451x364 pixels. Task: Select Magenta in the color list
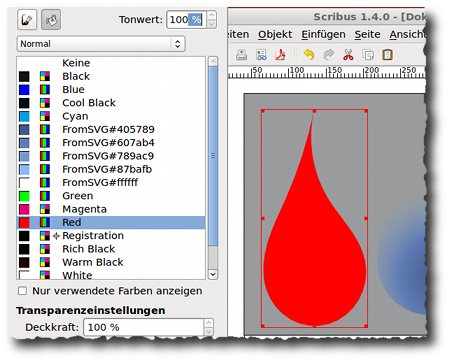[111, 209]
